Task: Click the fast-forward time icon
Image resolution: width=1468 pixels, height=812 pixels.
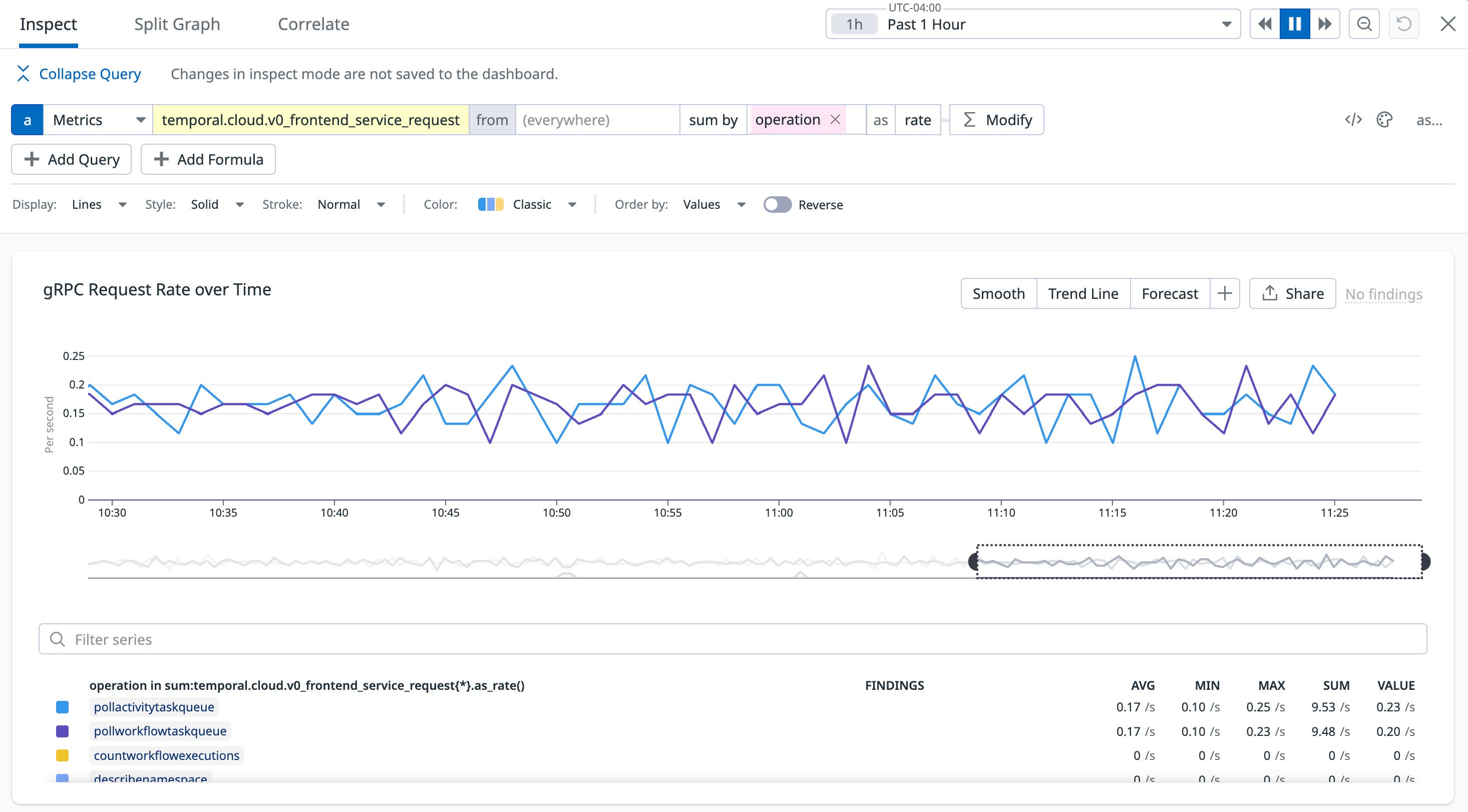Action: tap(1325, 24)
